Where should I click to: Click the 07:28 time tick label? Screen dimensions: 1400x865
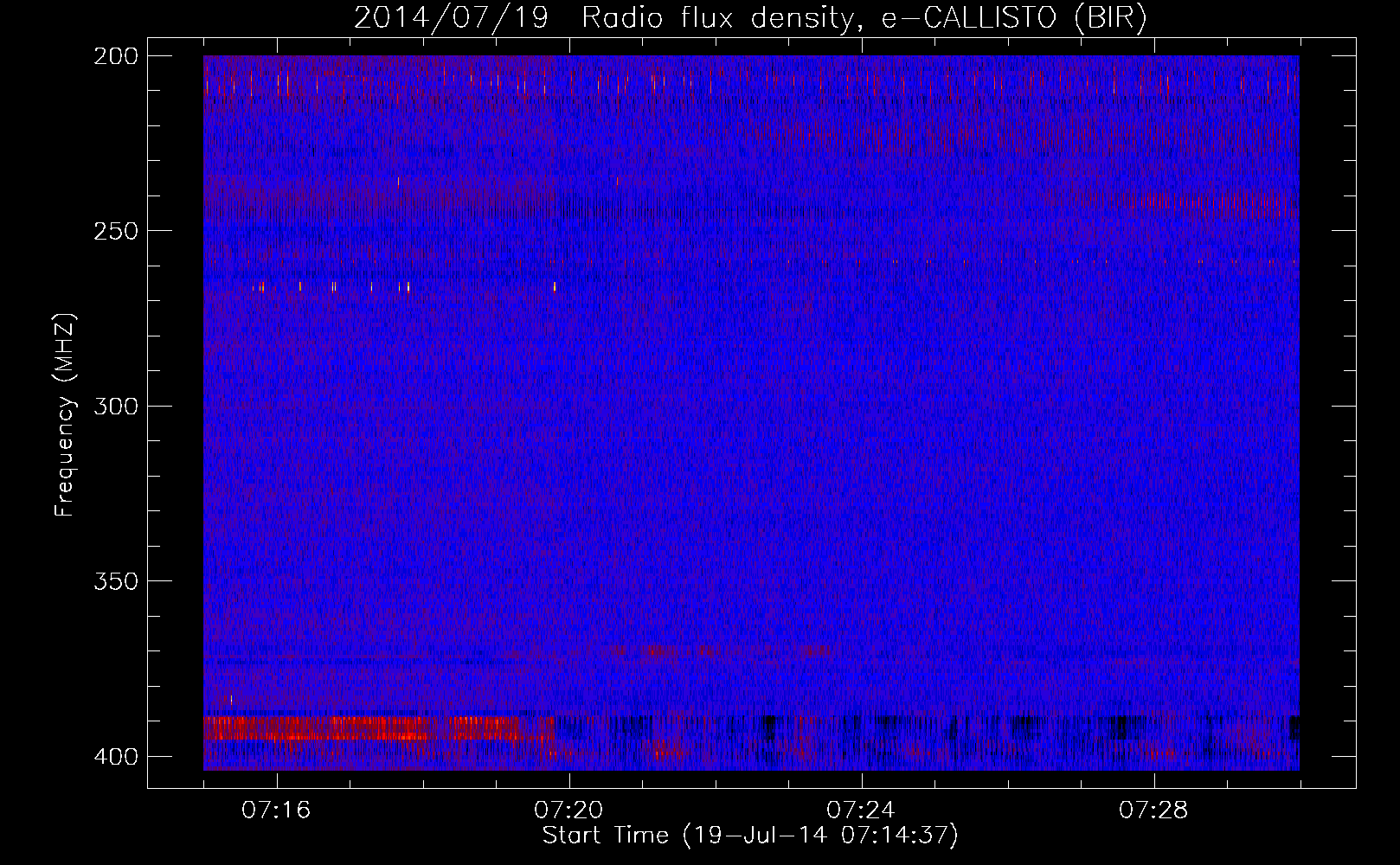[1153, 811]
